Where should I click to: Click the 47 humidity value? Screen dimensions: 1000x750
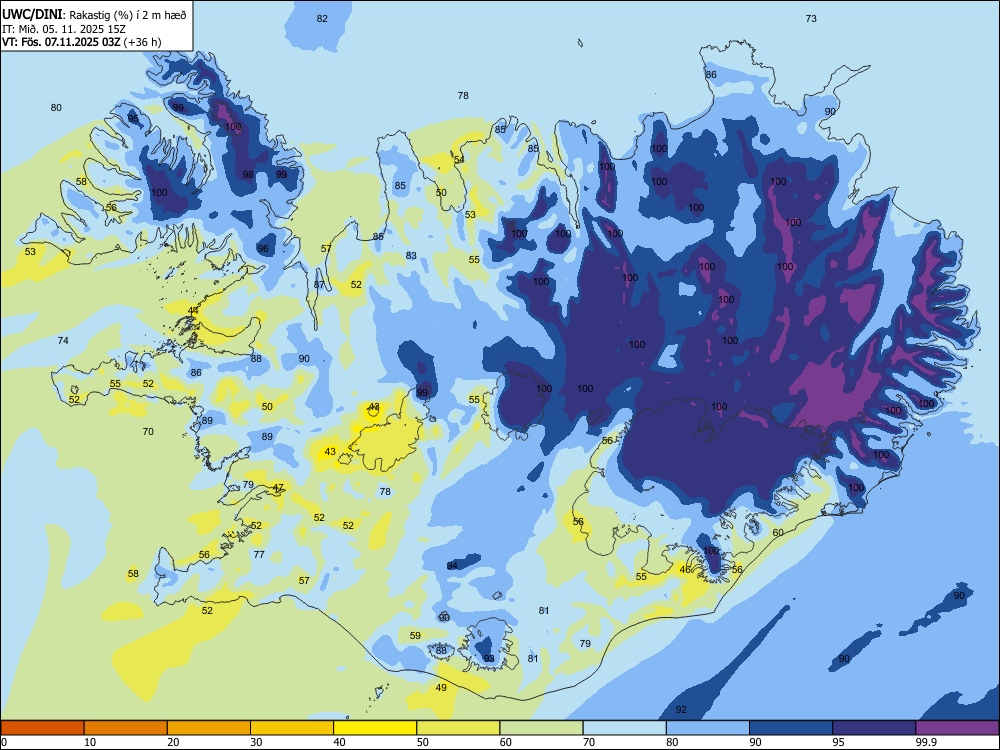(x=278, y=488)
